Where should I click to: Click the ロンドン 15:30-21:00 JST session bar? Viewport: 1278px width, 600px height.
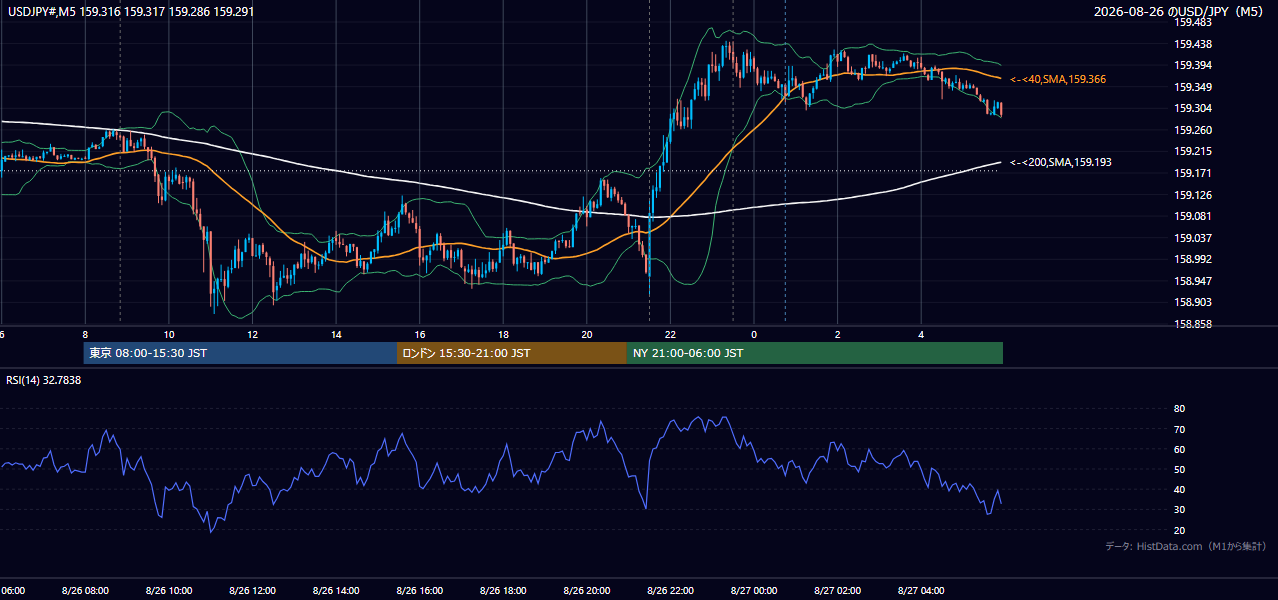pyautogui.click(x=512, y=353)
